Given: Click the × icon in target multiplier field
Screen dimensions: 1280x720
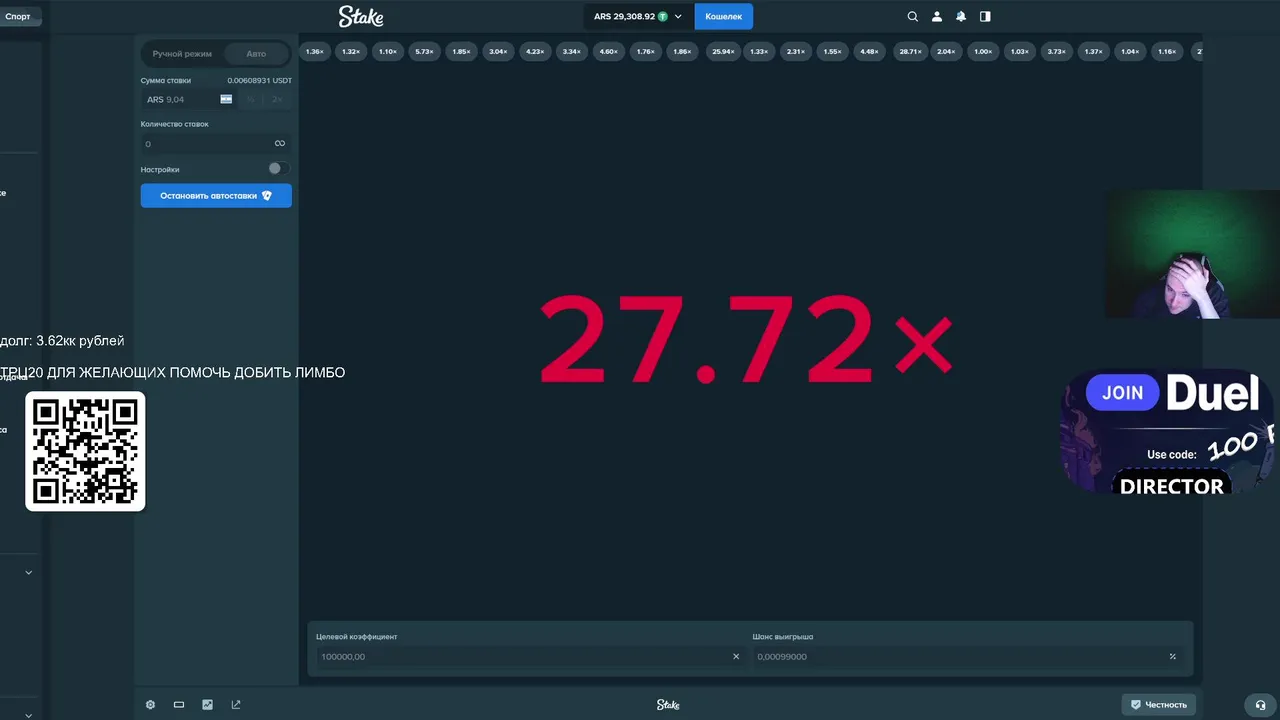Looking at the screenshot, I should (x=736, y=656).
